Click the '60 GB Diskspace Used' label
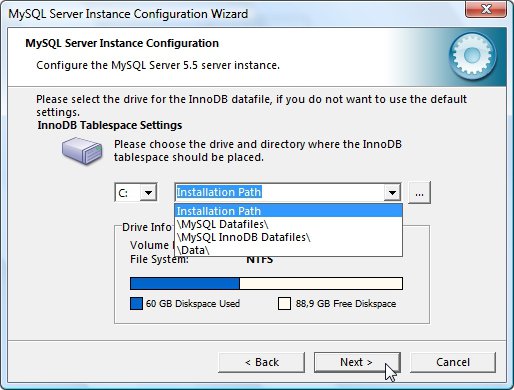This screenshot has height=390, width=514. tap(193, 304)
